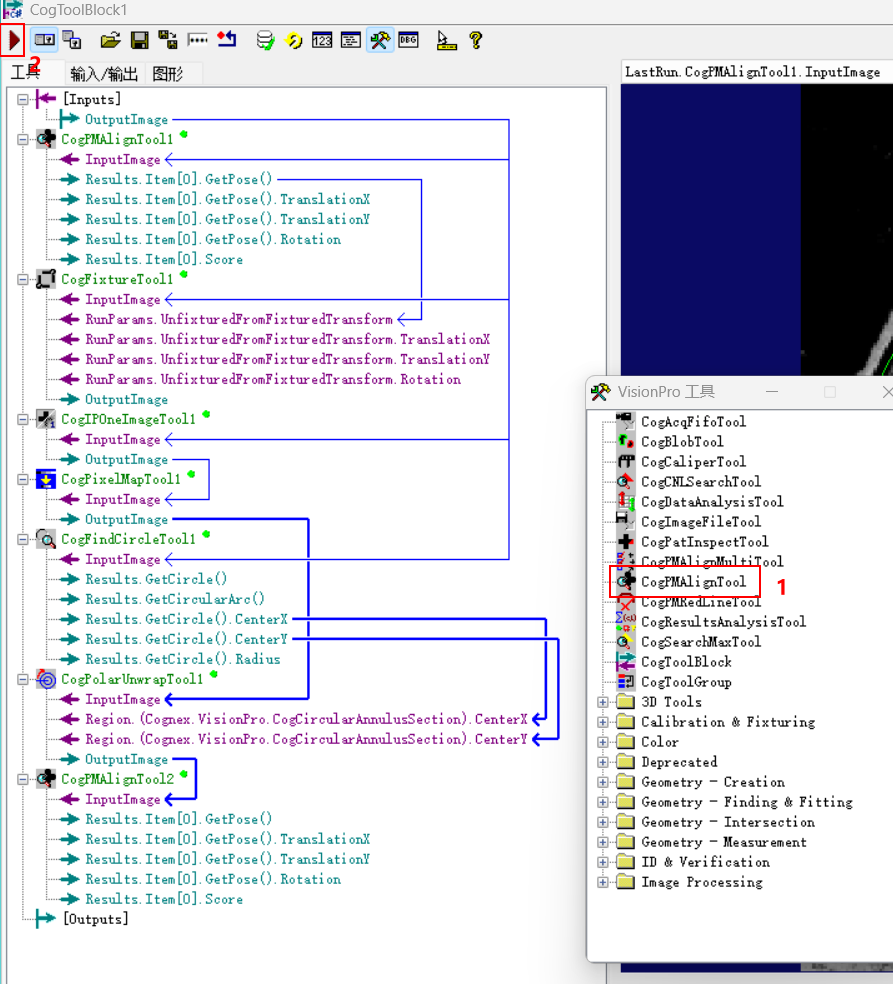893x984 pixels.
Task: Expand the Deprecated folder
Action: (603, 762)
